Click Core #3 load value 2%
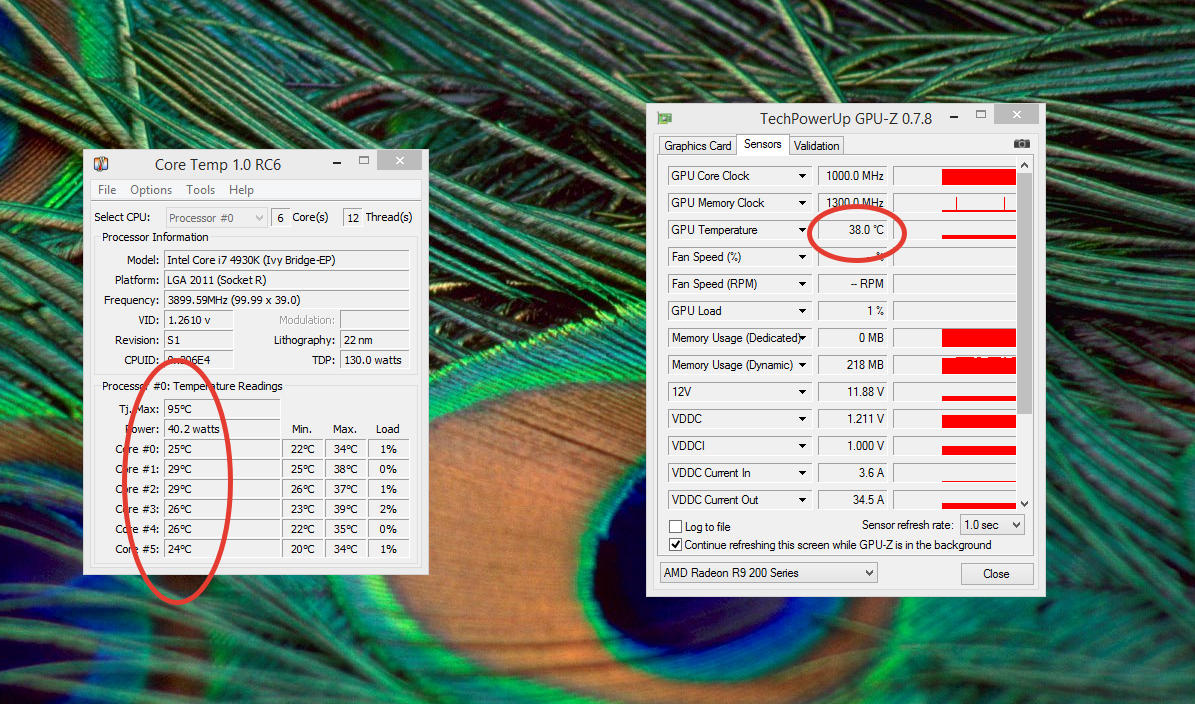 (389, 509)
